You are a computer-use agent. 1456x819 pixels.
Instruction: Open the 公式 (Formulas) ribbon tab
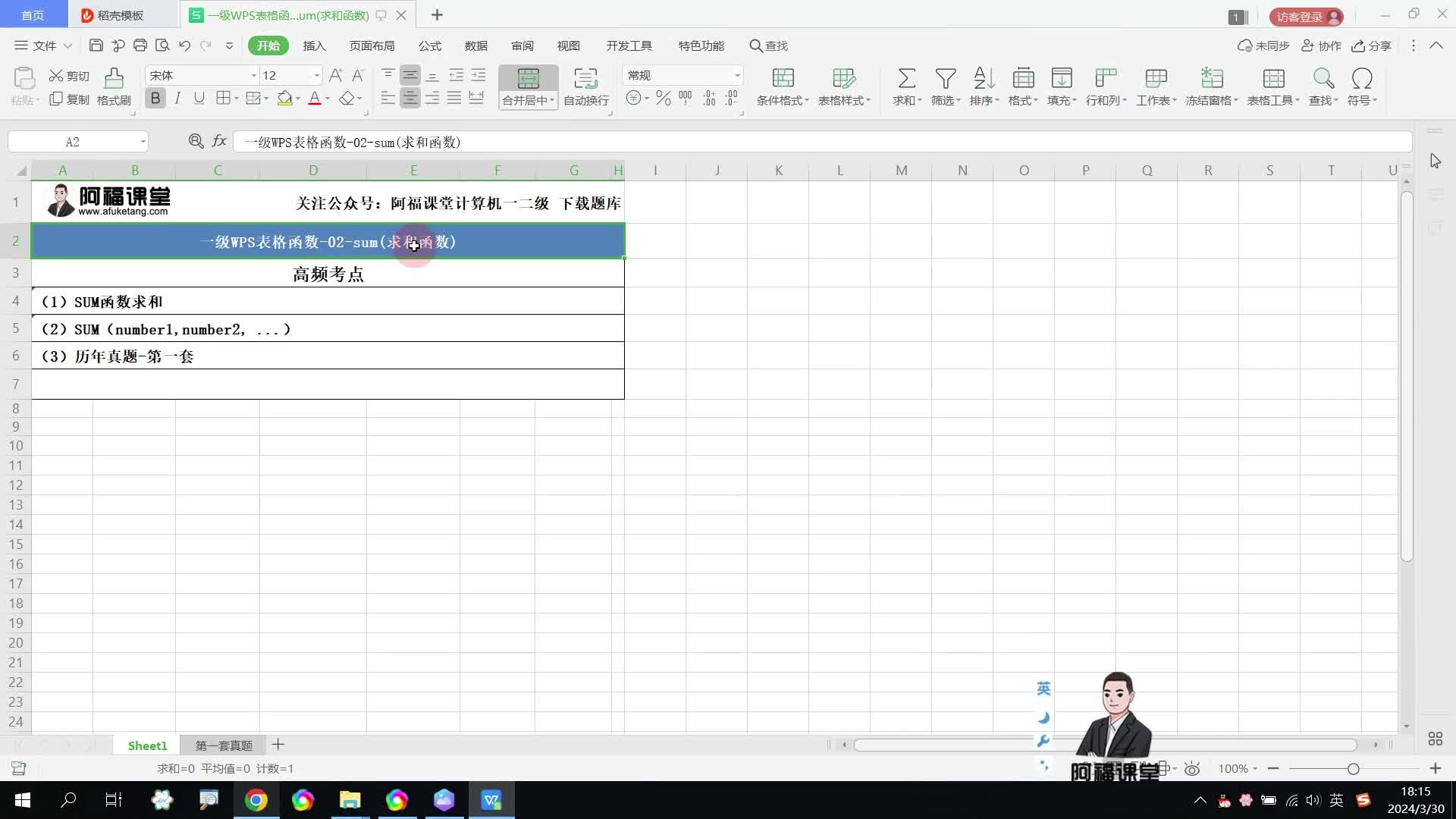(x=429, y=45)
